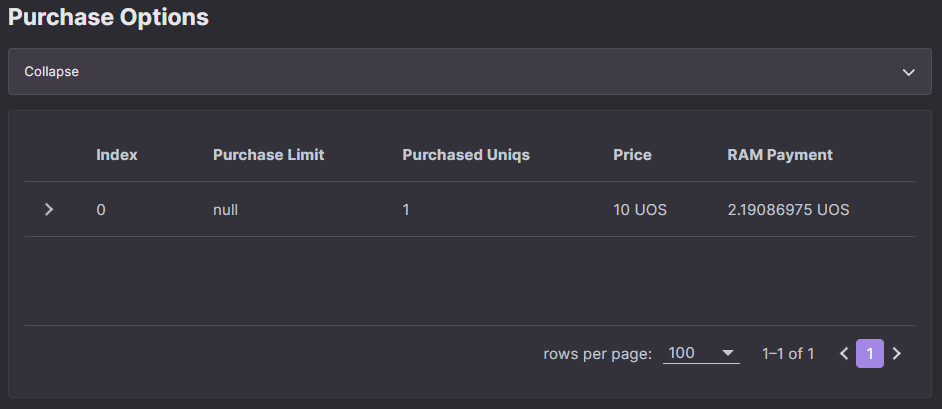Go to the next page arrow

click(x=897, y=354)
